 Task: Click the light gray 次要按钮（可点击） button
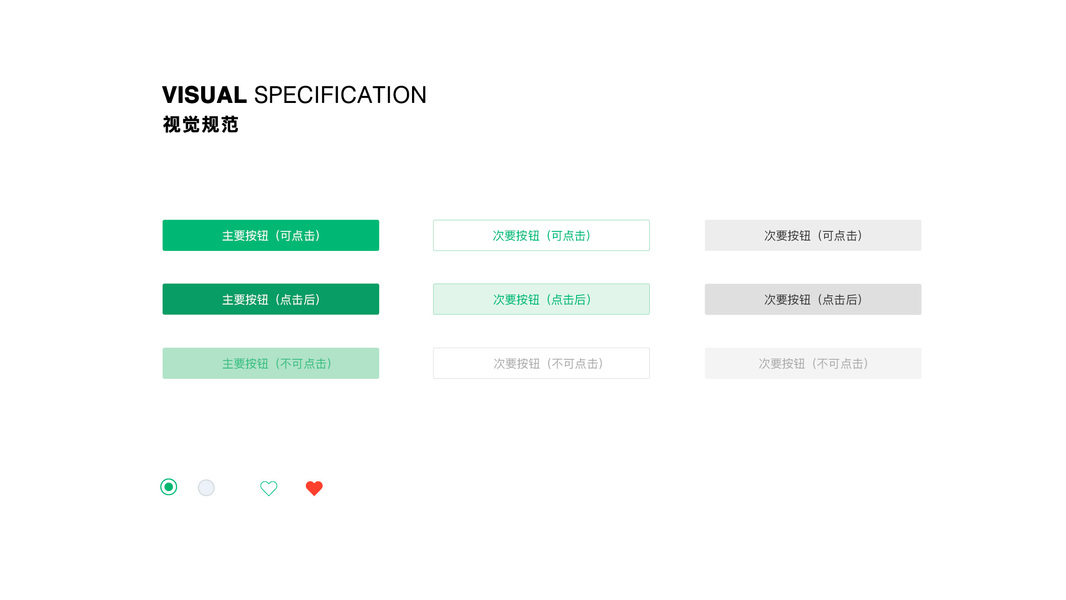[812, 235]
